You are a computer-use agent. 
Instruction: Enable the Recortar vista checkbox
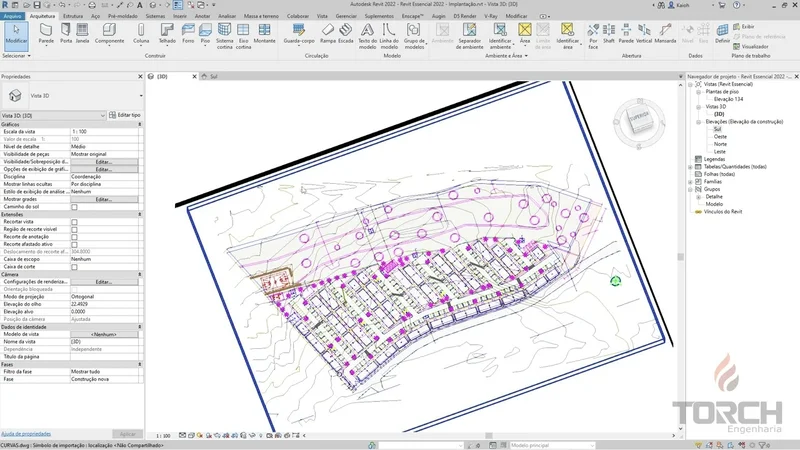click(x=74, y=221)
